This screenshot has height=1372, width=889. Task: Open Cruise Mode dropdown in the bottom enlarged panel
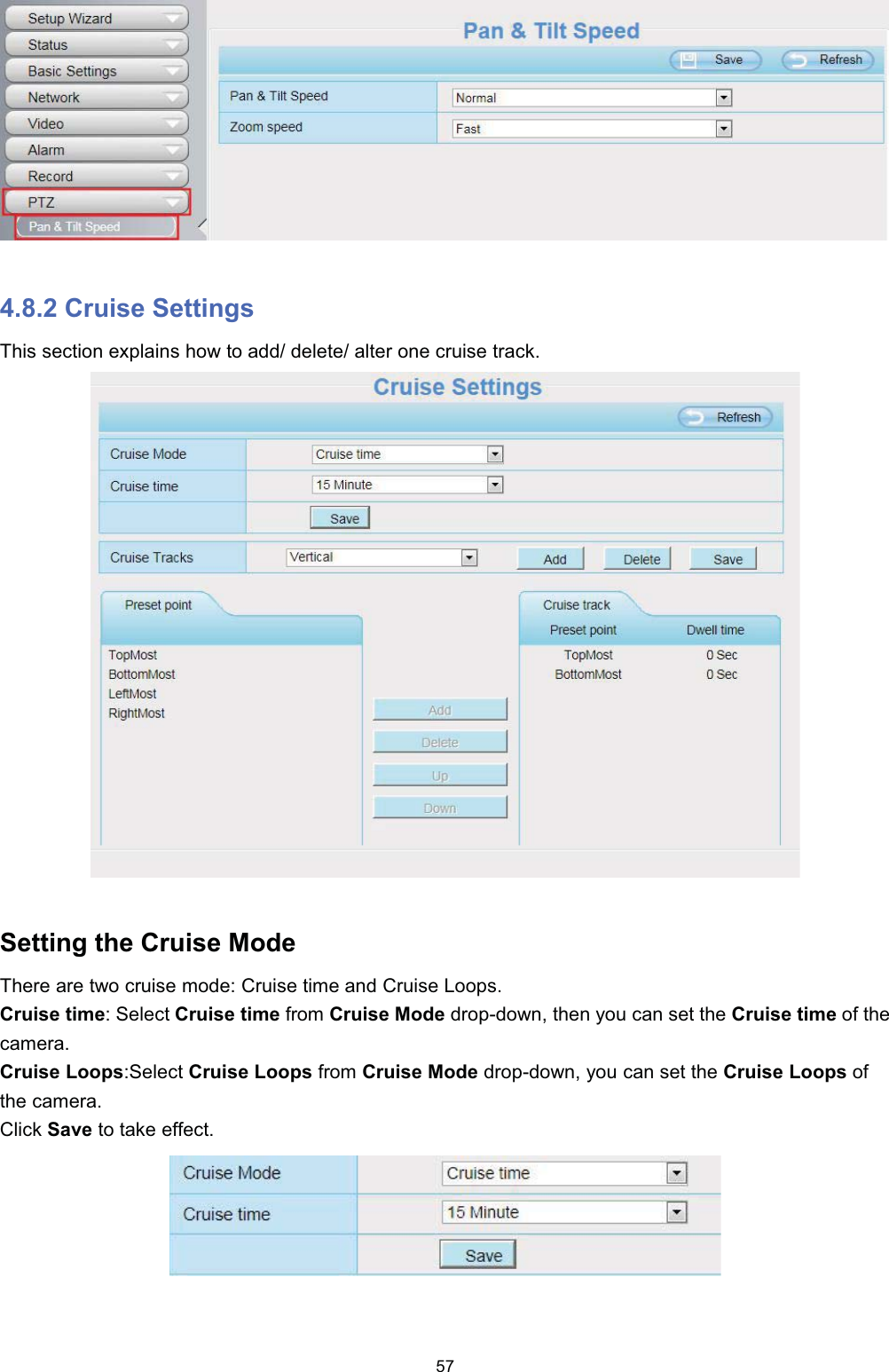pyautogui.click(x=564, y=1173)
